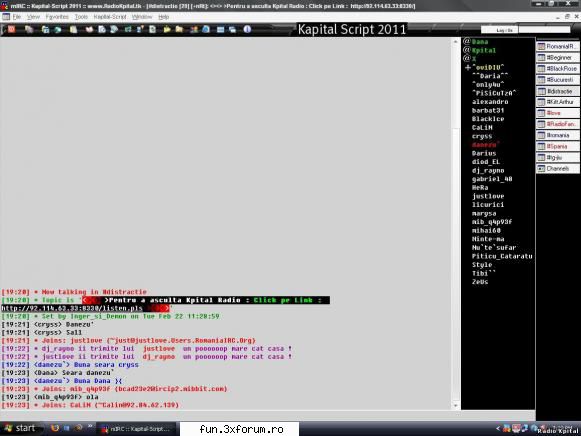Open the Help menu
This screenshot has height=436, width=581.
click(163, 17)
